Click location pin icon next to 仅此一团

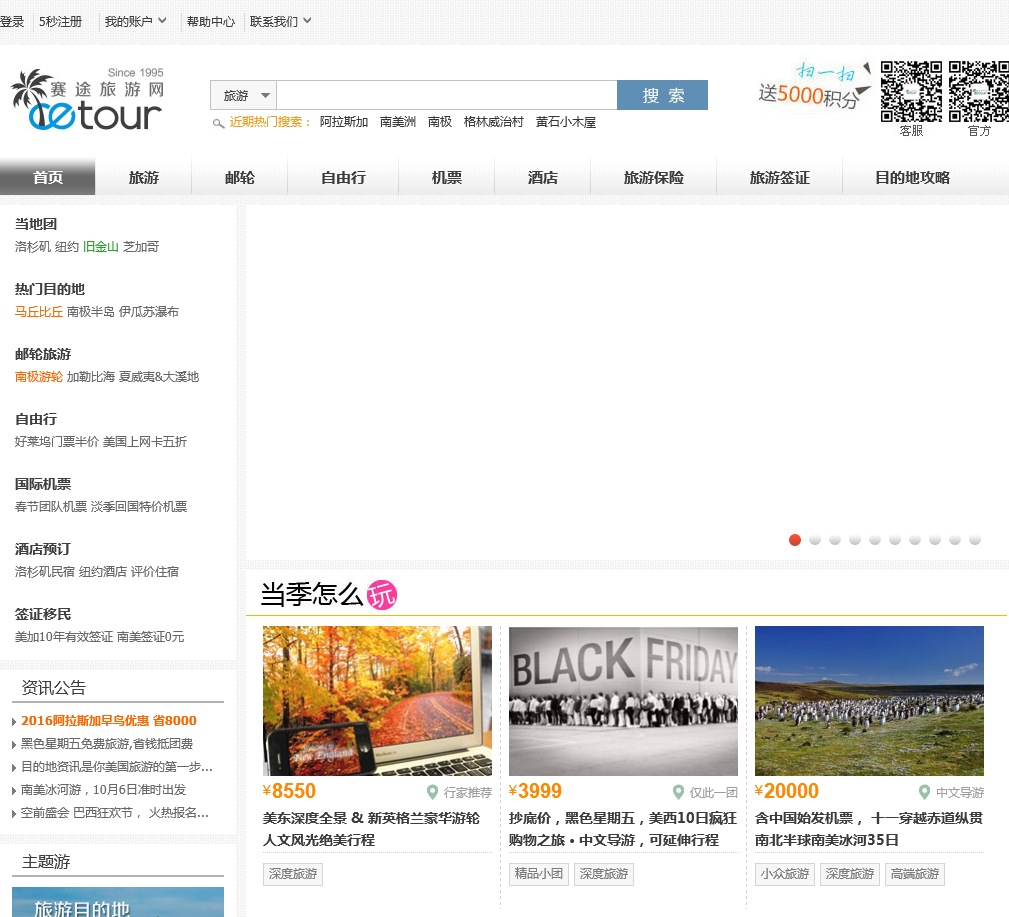pyautogui.click(x=678, y=792)
